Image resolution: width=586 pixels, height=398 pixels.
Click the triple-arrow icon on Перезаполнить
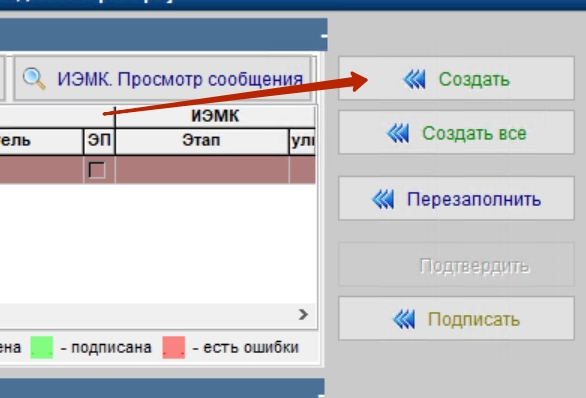pos(383,199)
